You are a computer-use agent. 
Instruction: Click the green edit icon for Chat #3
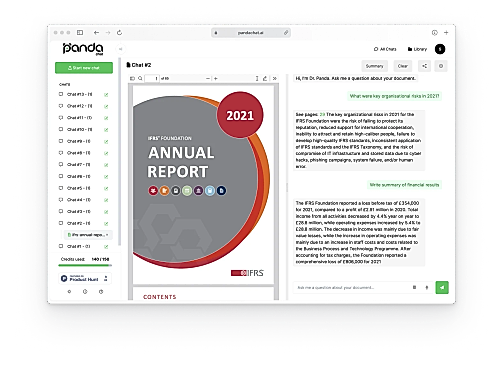click(x=106, y=212)
